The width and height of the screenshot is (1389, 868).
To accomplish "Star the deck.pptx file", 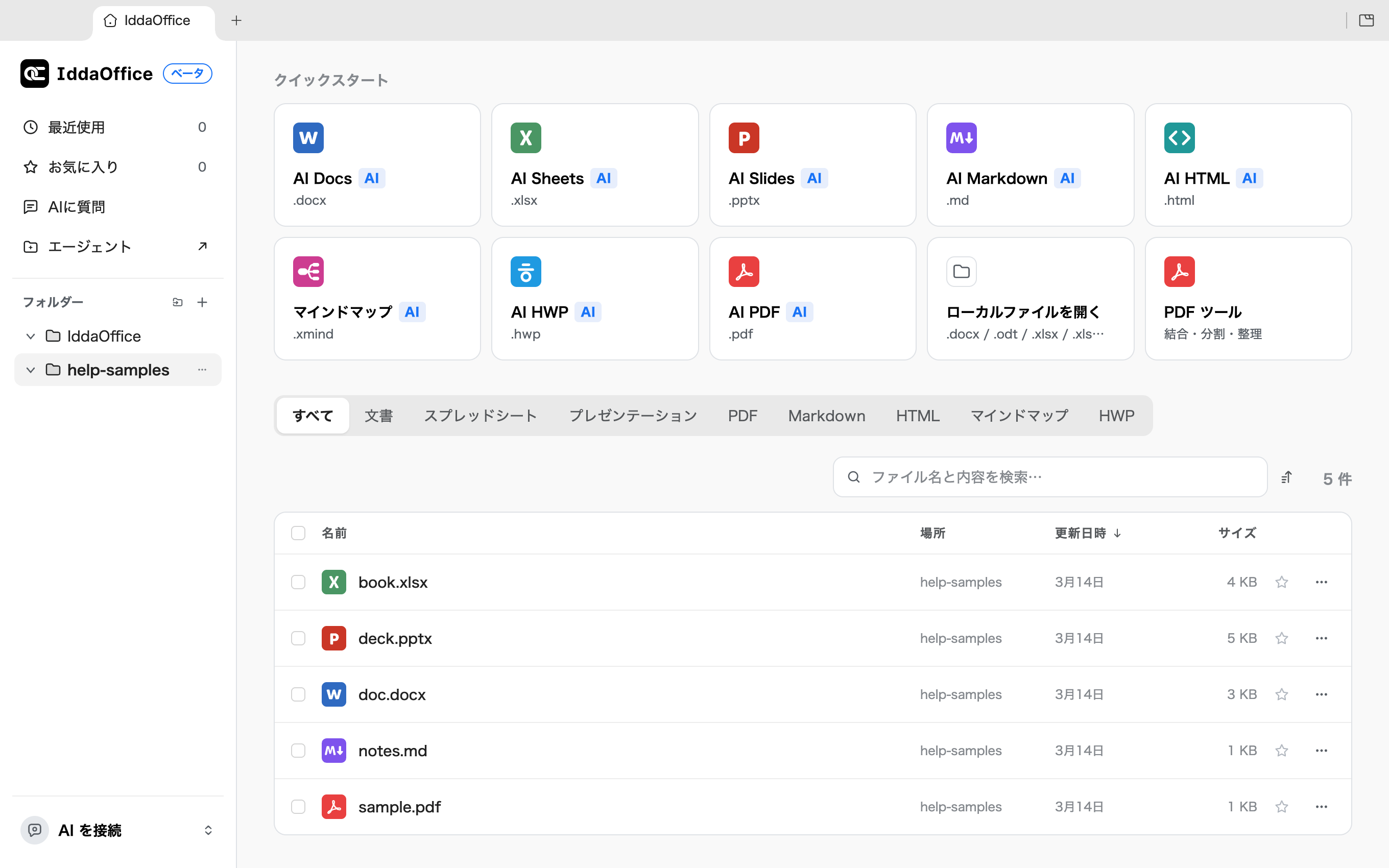I will pyautogui.click(x=1282, y=638).
